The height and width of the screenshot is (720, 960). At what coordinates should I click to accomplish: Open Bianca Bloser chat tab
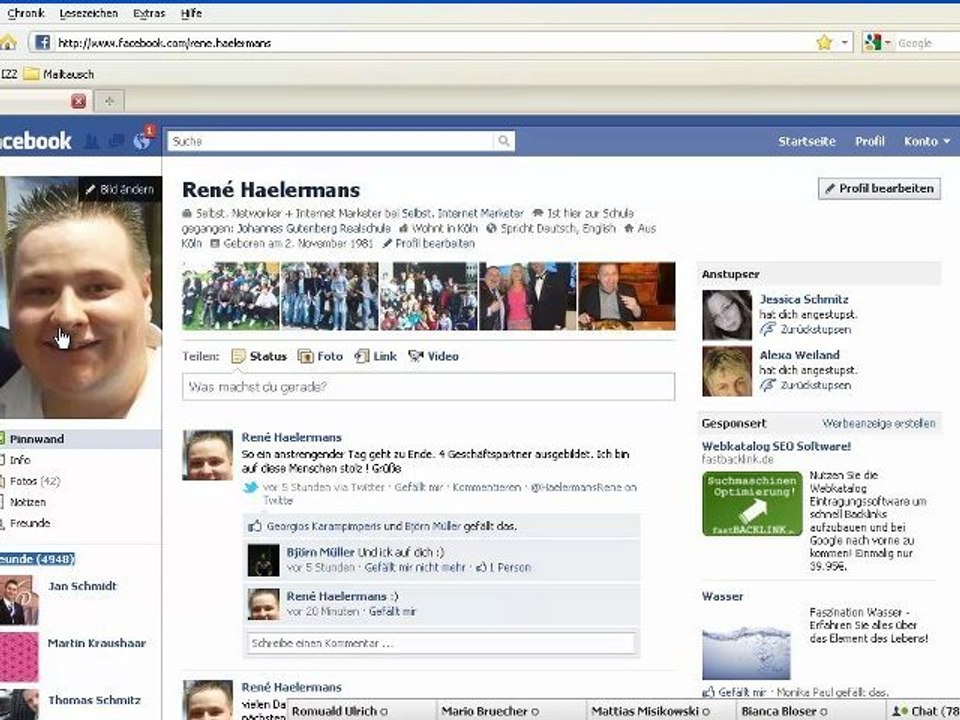tap(811, 711)
